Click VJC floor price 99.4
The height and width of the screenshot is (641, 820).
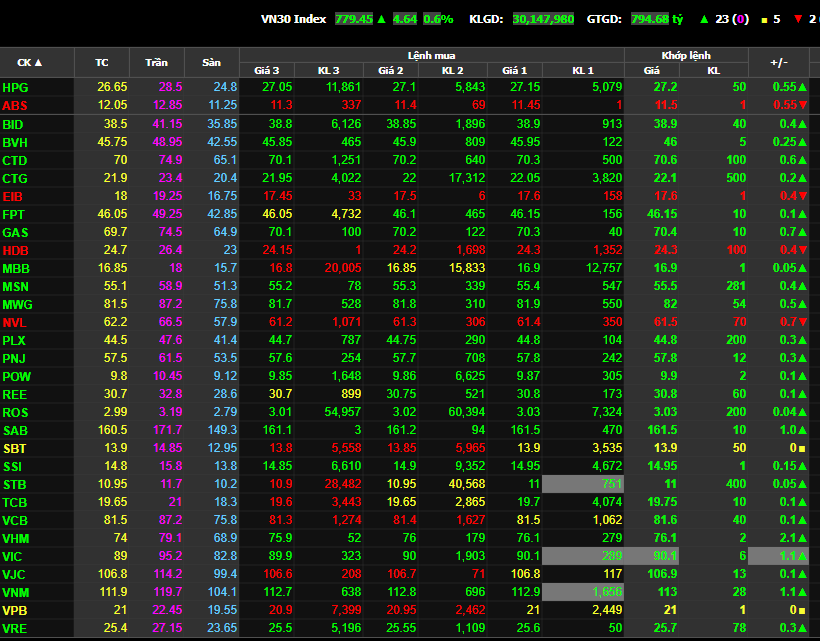[225, 574]
